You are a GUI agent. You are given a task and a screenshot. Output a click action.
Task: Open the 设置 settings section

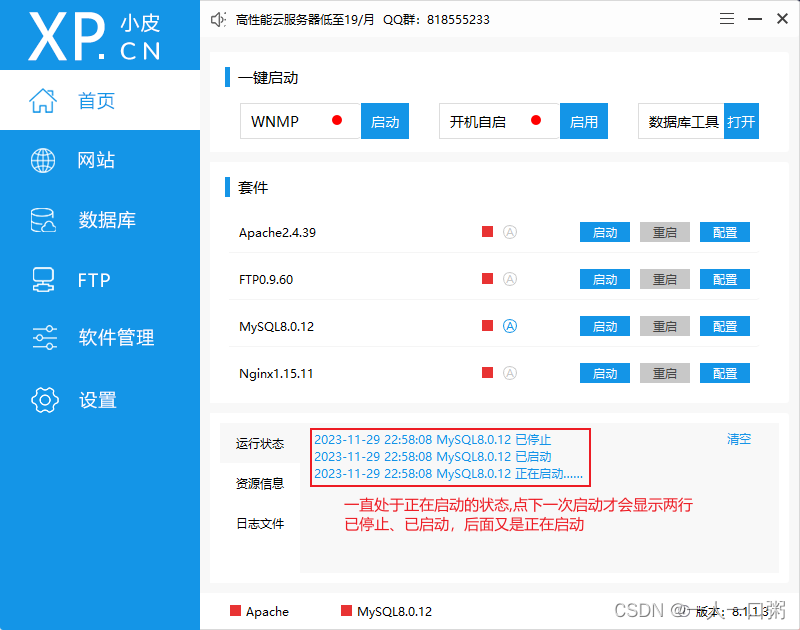pos(96,399)
